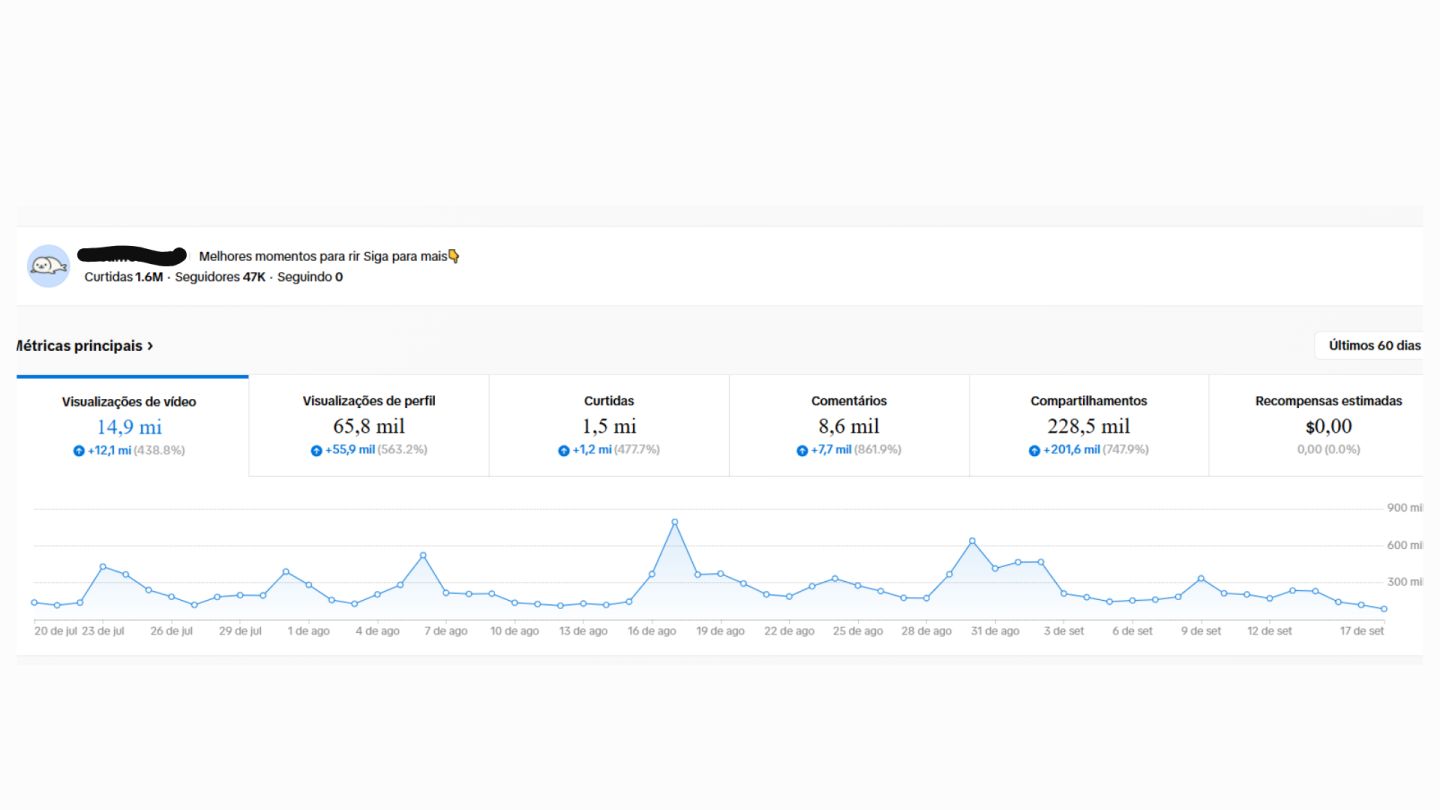Screen dimensions: 1440x810
Task: Click the "900 mi" y-axis label
Action: click(1405, 508)
